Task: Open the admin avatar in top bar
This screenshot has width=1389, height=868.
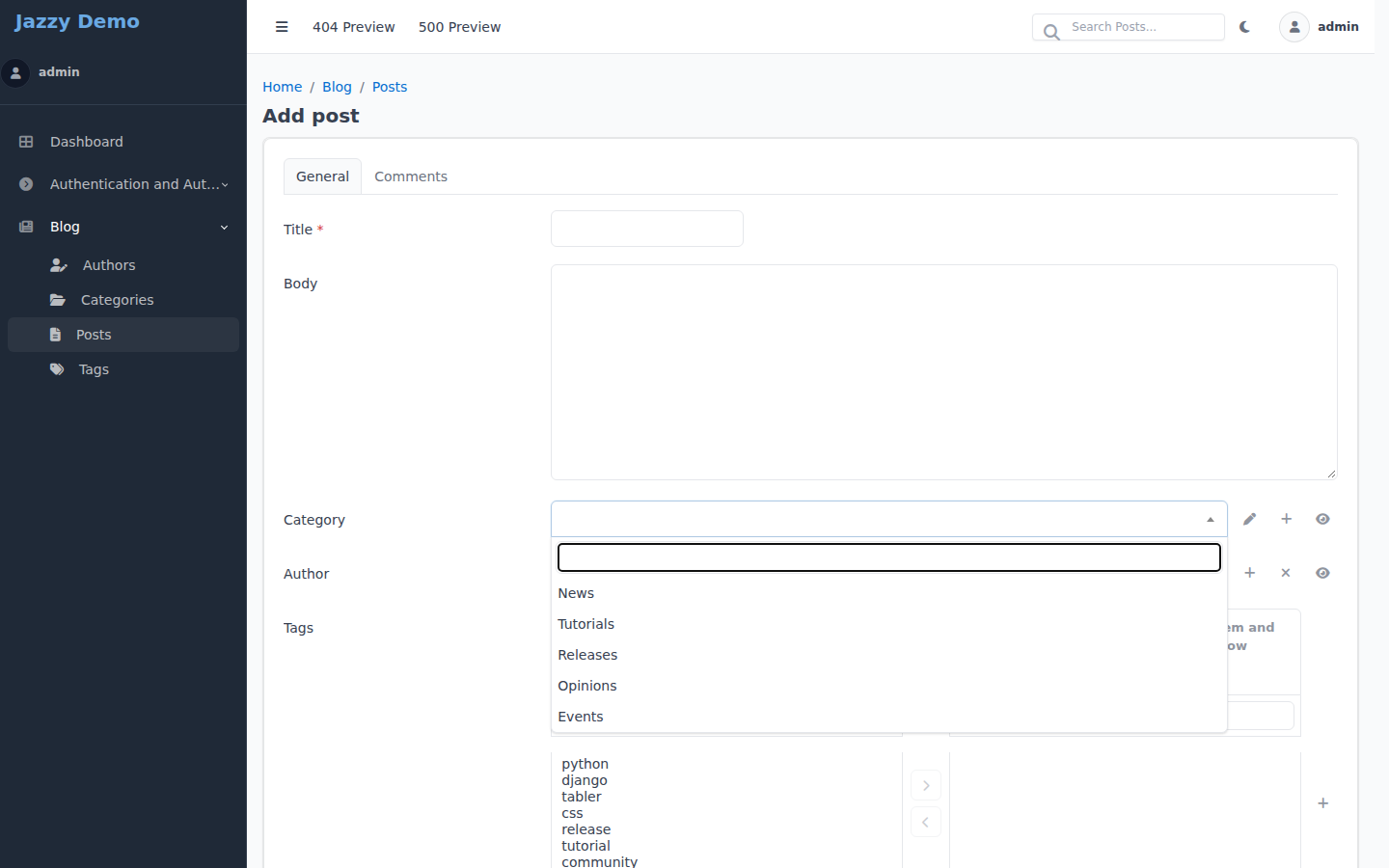Action: point(1294,27)
